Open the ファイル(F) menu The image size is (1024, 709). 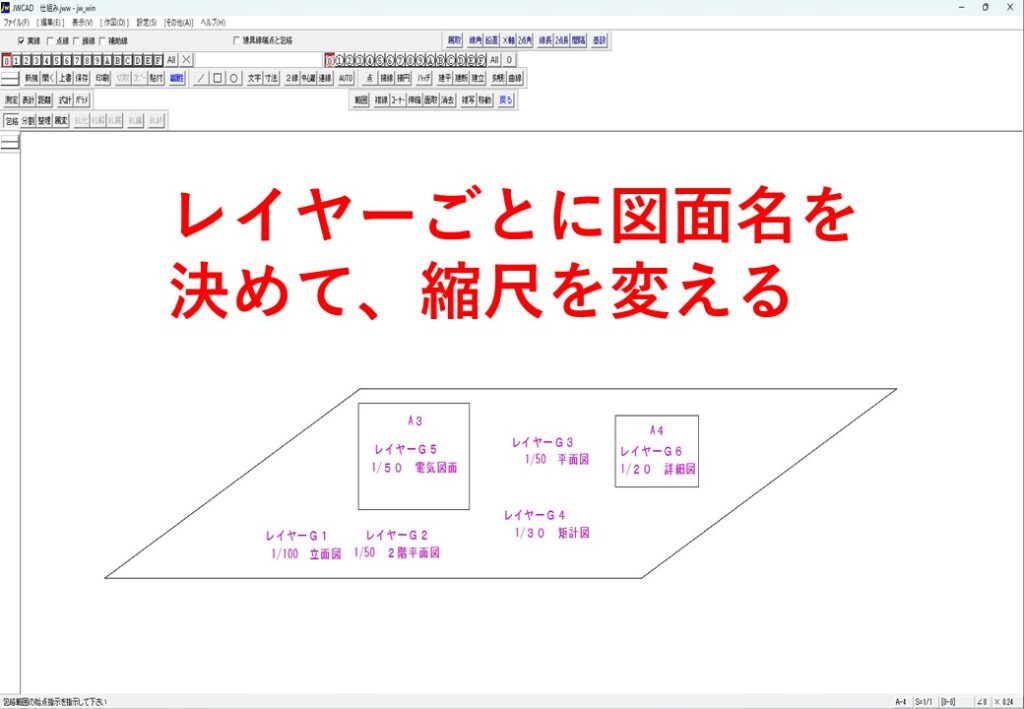(17, 21)
